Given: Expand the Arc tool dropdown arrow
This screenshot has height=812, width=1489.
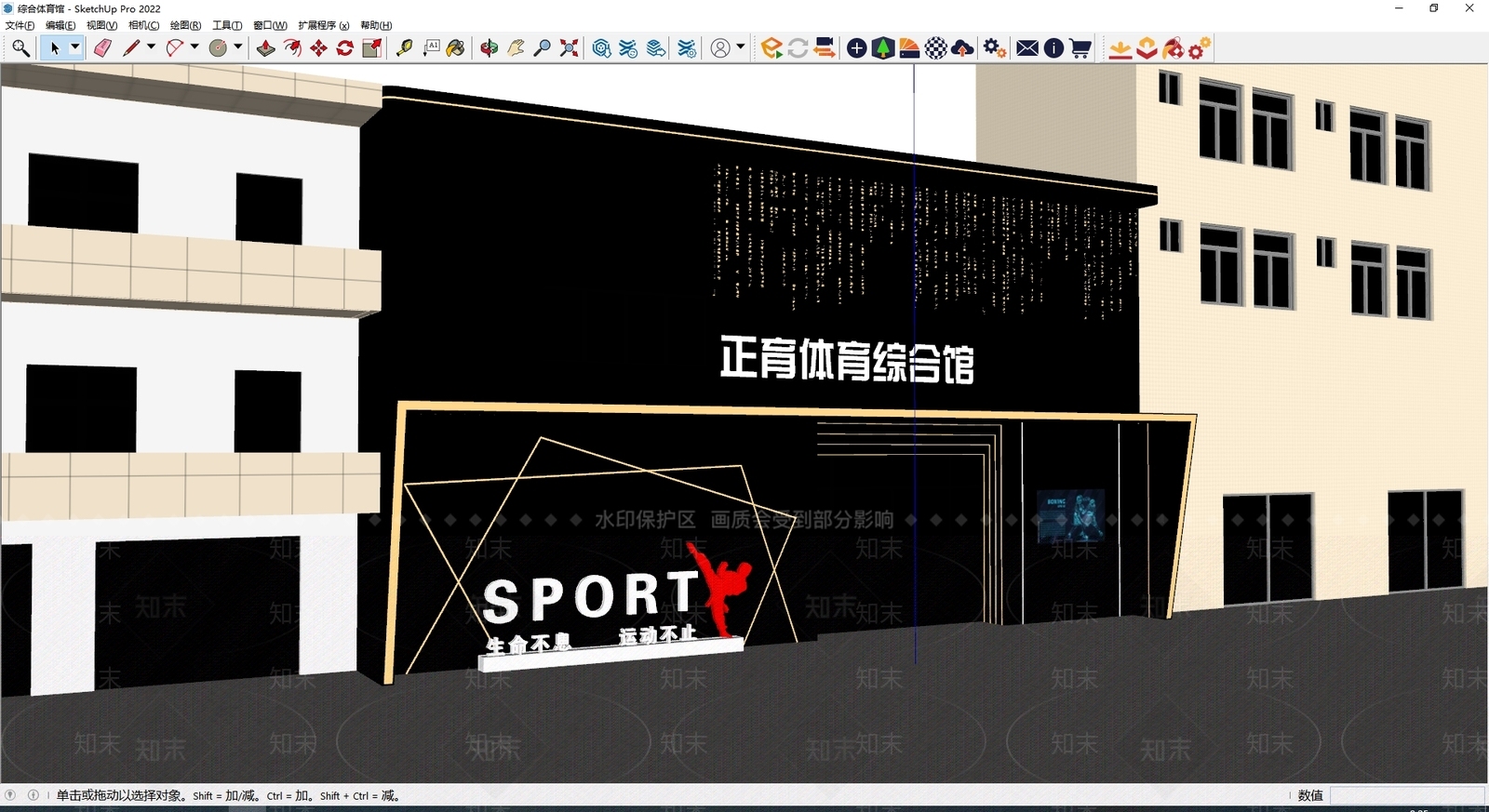Looking at the screenshot, I should pyautogui.click(x=195, y=47).
